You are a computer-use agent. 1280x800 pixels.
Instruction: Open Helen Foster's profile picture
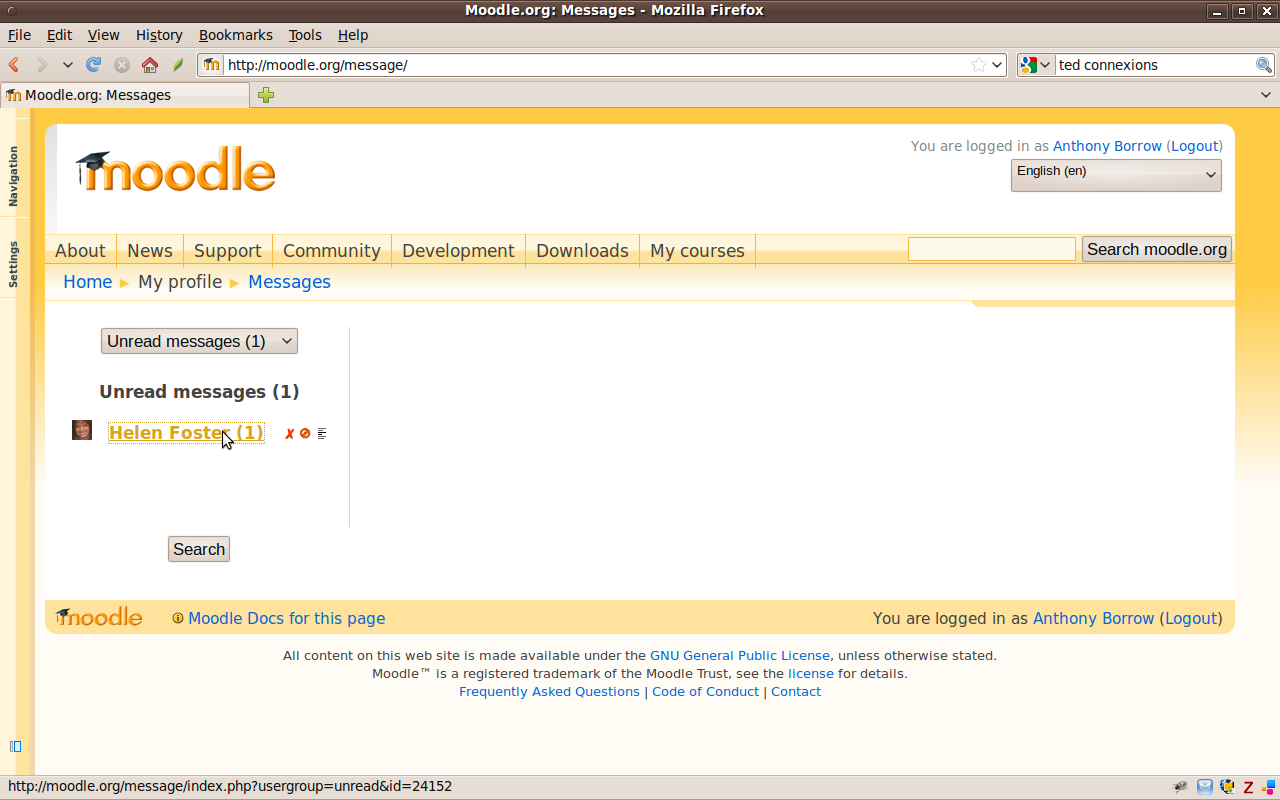[x=82, y=430]
